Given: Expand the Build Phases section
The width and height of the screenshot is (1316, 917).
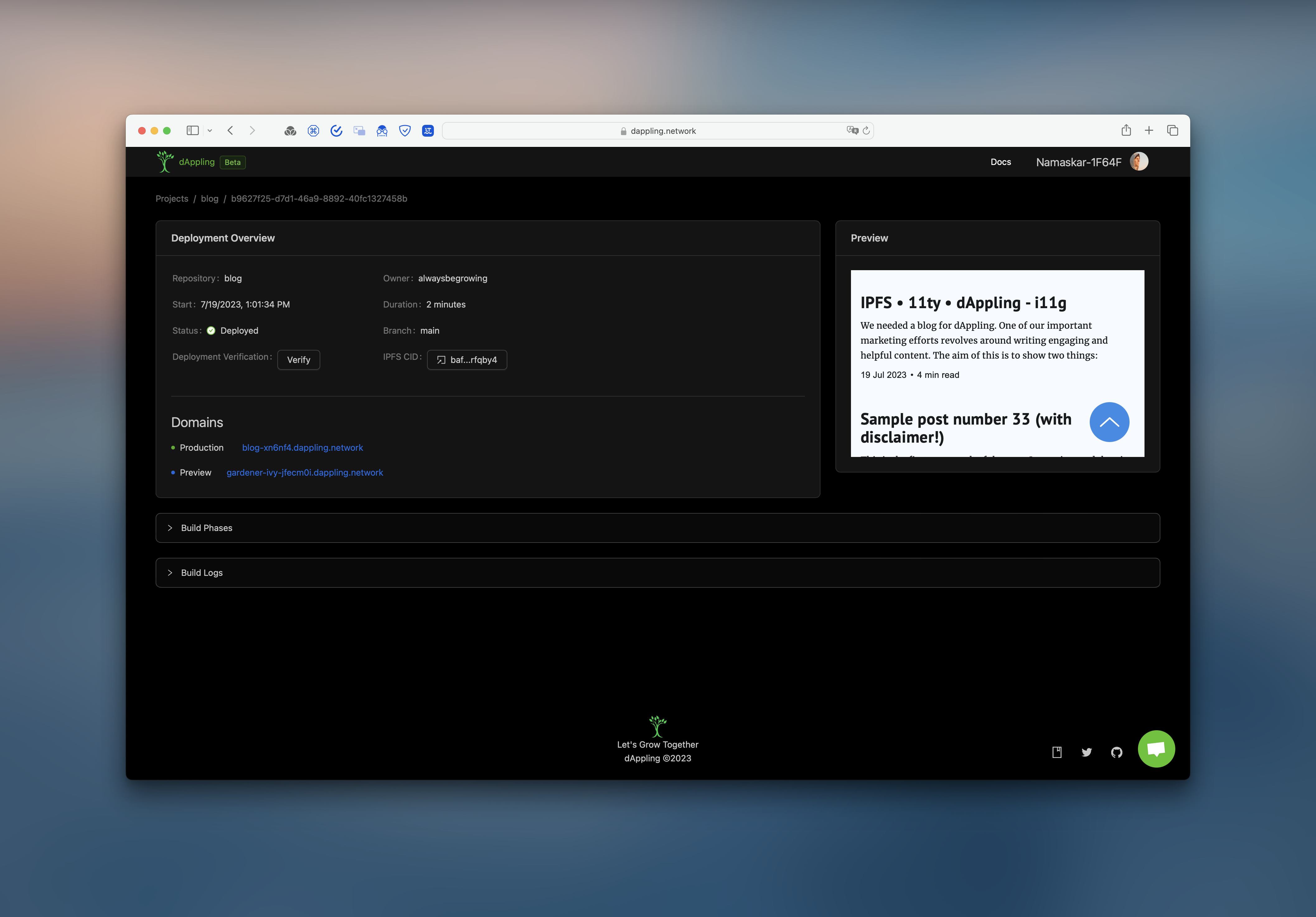Looking at the screenshot, I should click(x=657, y=528).
